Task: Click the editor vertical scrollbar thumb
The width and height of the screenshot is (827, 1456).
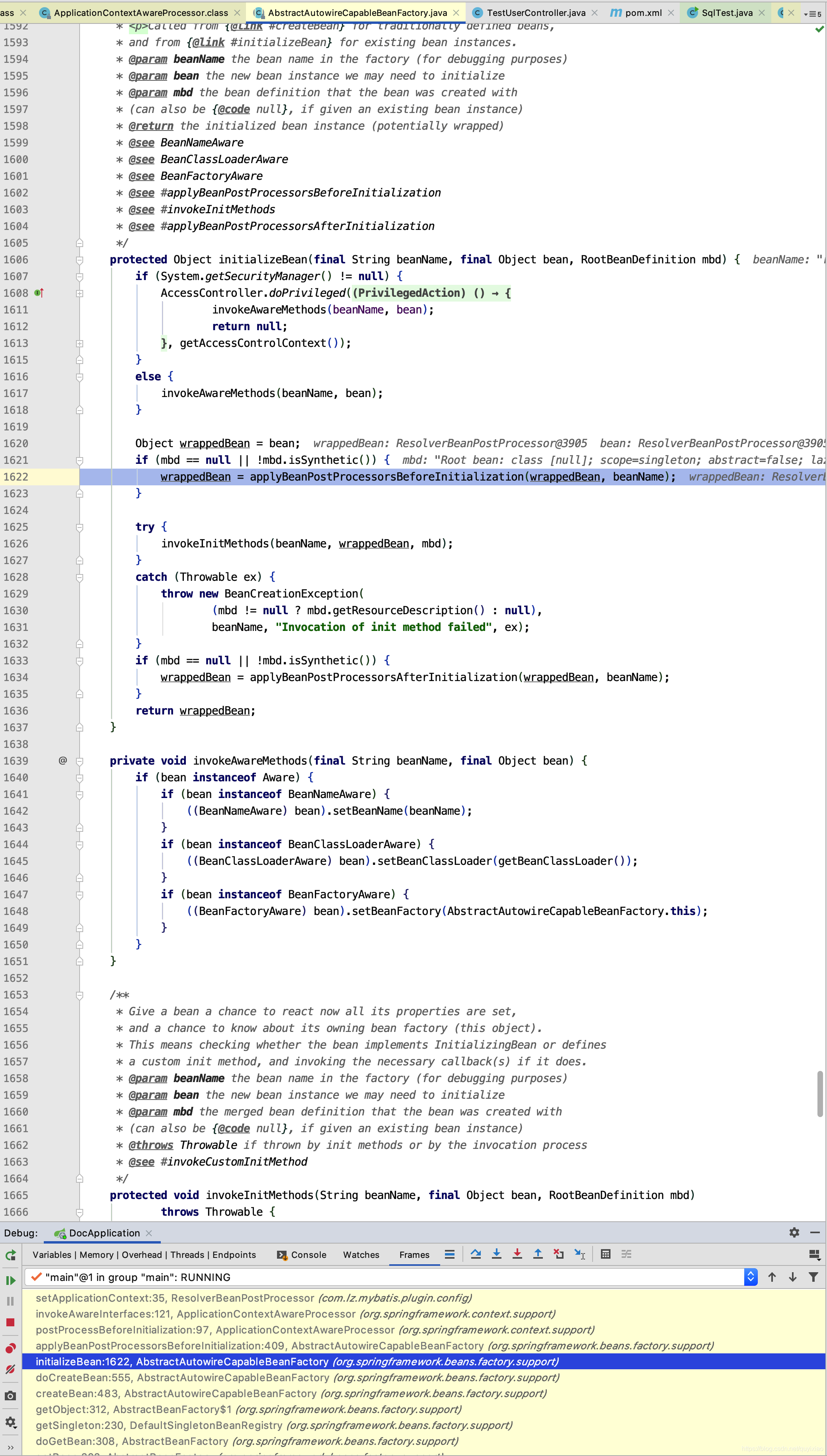Action: (819, 1093)
